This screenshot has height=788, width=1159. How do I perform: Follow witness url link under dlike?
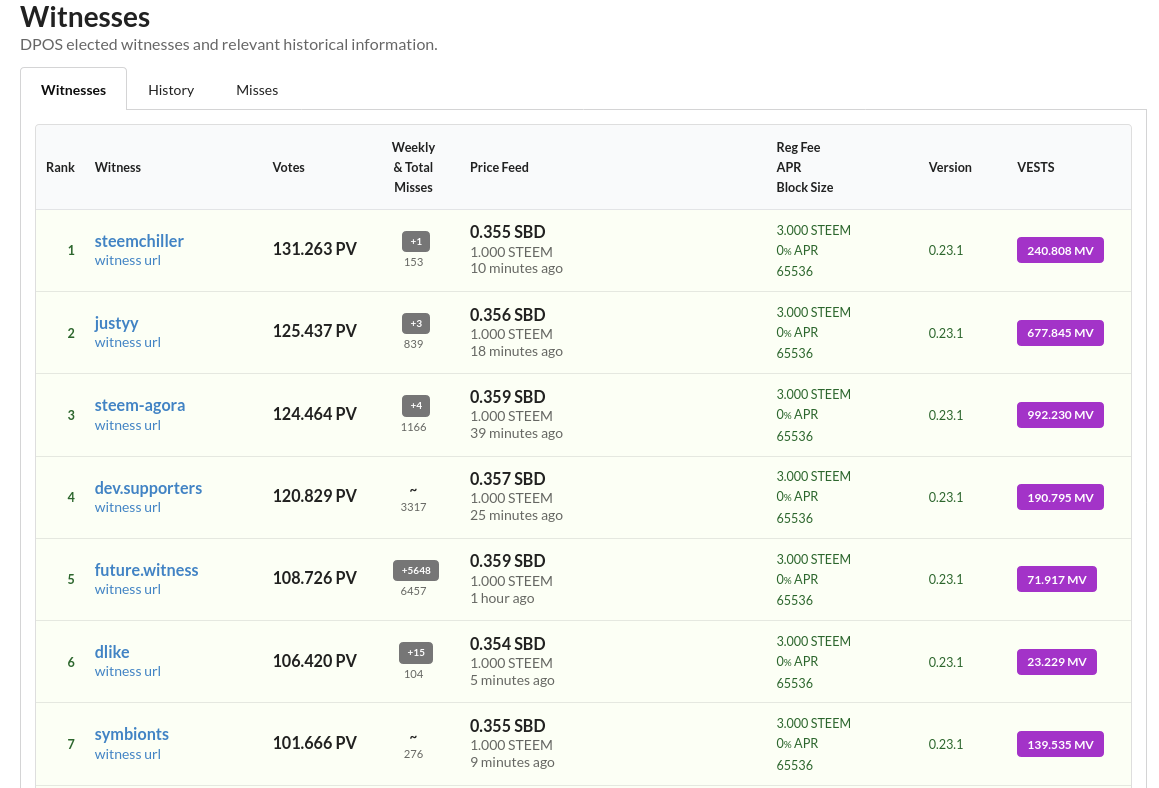click(x=127, y=671)
